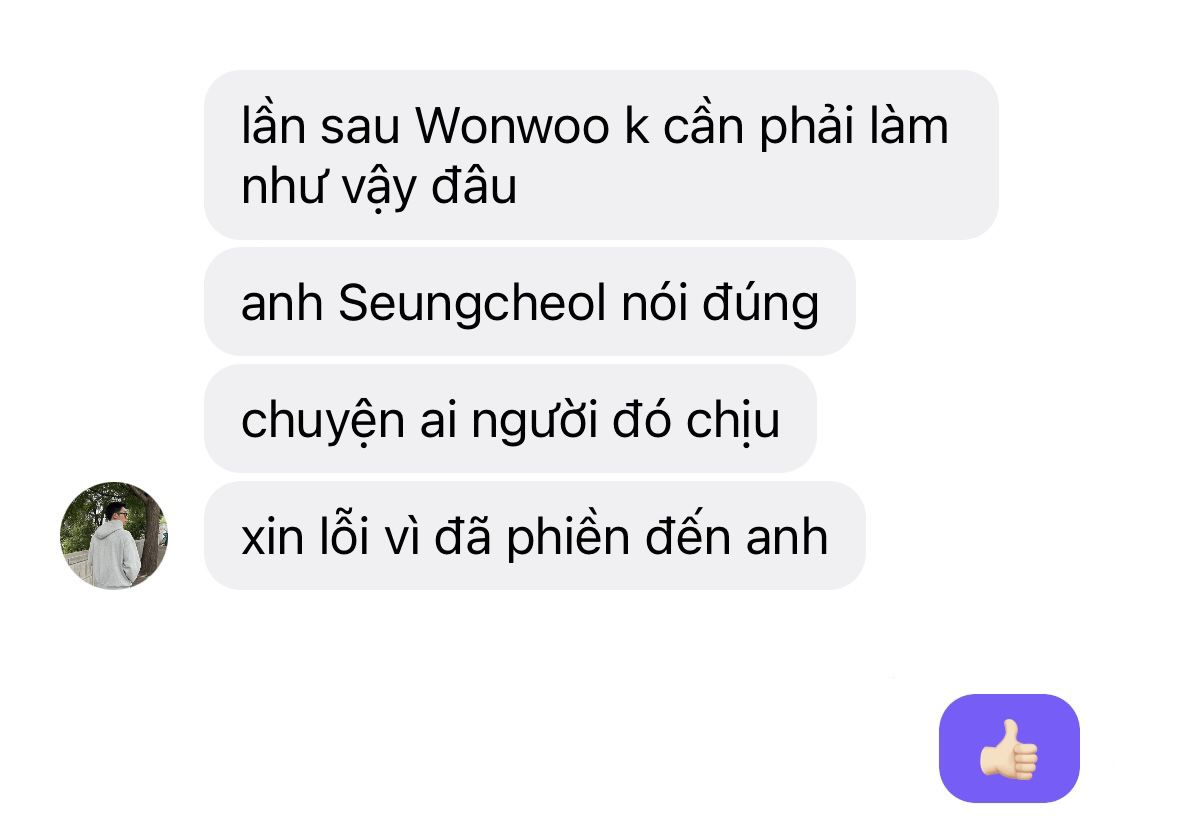Tap the 'xin lỗi vì đã phiền đến anh' bubble

(534, 536)
